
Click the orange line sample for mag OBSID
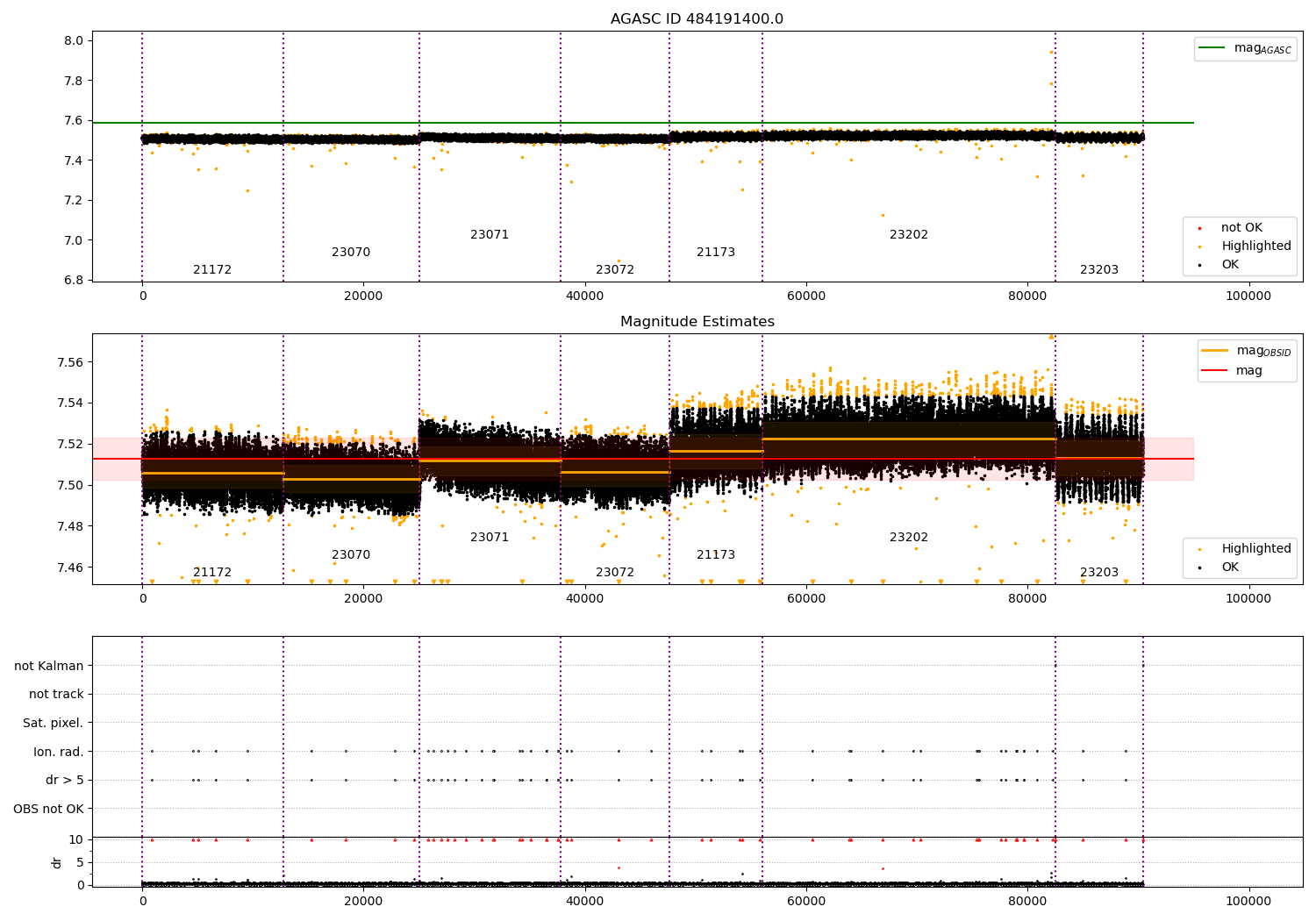tap(1215, 351)
